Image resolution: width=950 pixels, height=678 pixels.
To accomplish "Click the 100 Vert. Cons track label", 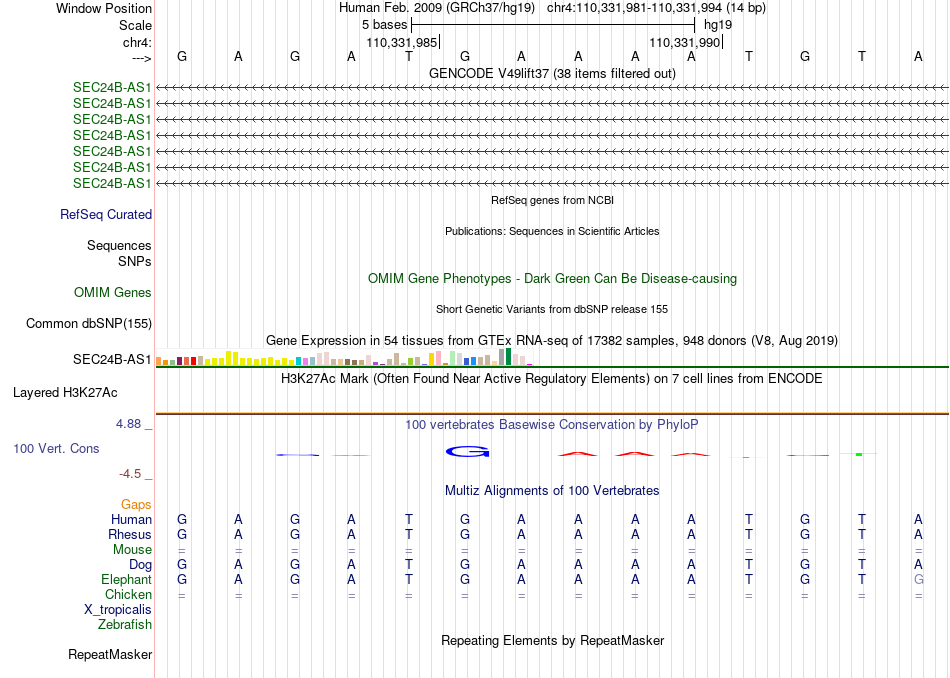I will (x=56, y=448).
